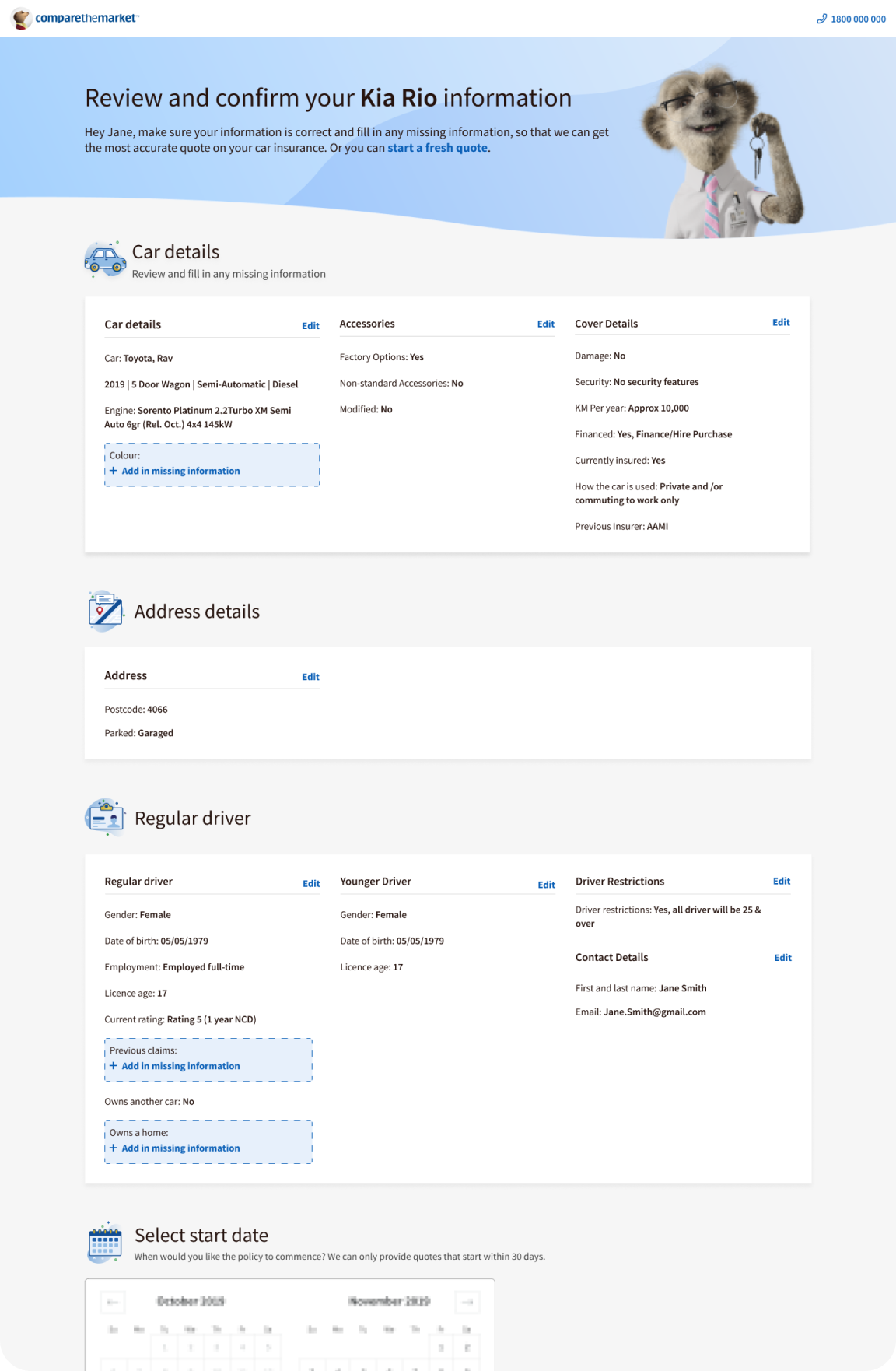This screenshot has width=896, height=1371.
Task: Edit the Accessories section
Action: coord(546,324)
